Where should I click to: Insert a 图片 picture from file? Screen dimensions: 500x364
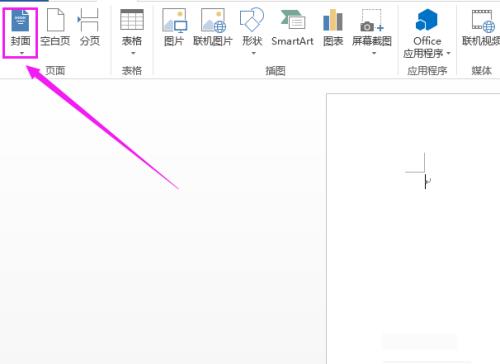coord(174,28)
